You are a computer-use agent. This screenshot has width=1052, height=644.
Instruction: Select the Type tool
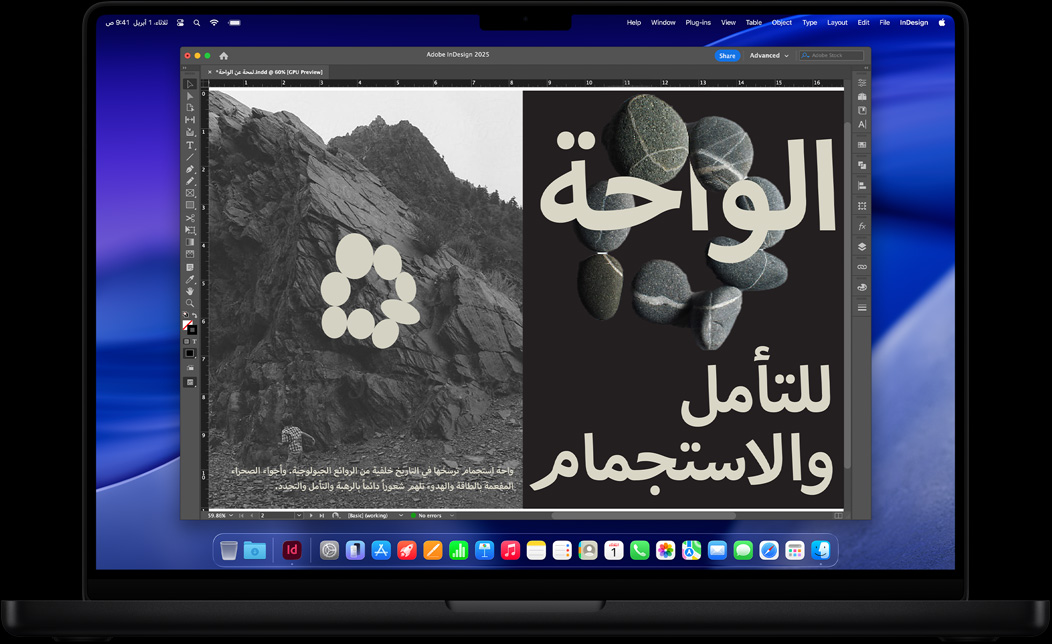click(x=189, y=145)
